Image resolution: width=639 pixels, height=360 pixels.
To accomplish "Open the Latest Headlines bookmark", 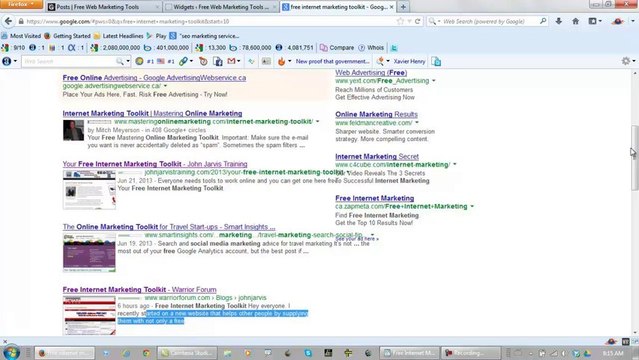I will pyautogui.click(x=119, y=36).
